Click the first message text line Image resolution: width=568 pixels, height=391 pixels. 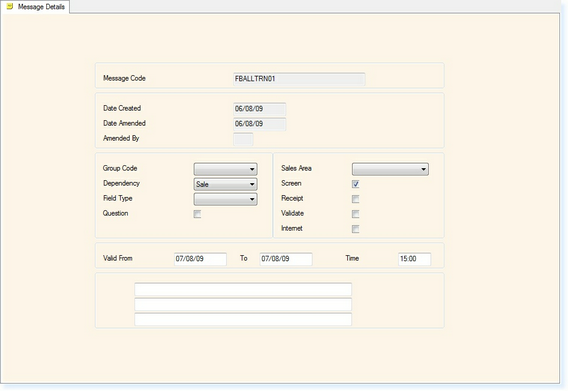point(243,289)
